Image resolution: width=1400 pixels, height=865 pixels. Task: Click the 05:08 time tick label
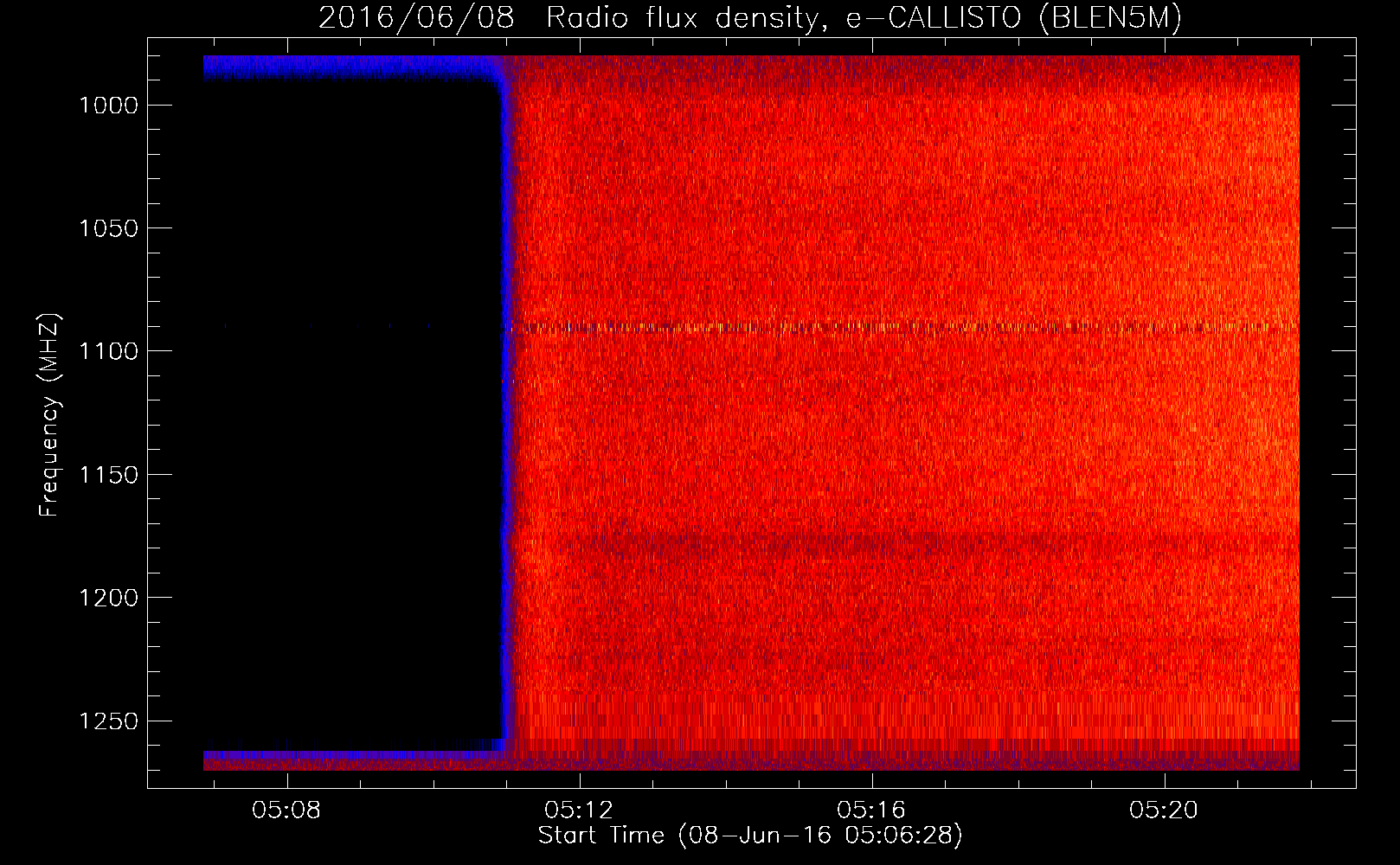click(x=286, y=810)
